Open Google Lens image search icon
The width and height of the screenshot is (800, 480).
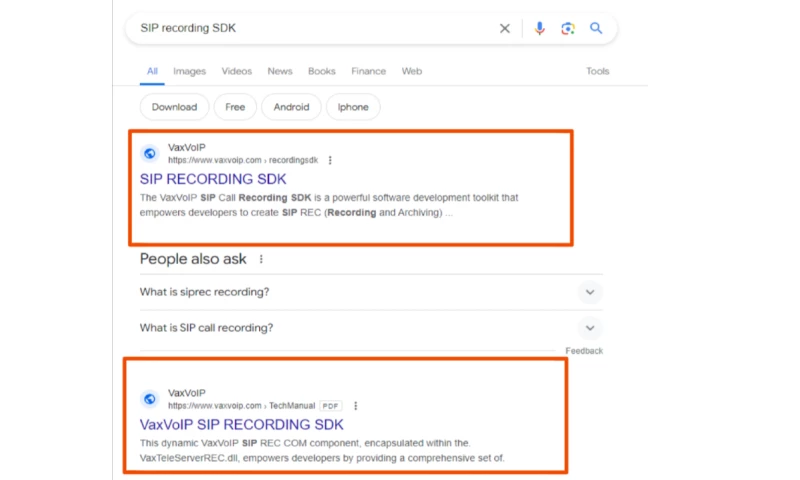point(568,29)
